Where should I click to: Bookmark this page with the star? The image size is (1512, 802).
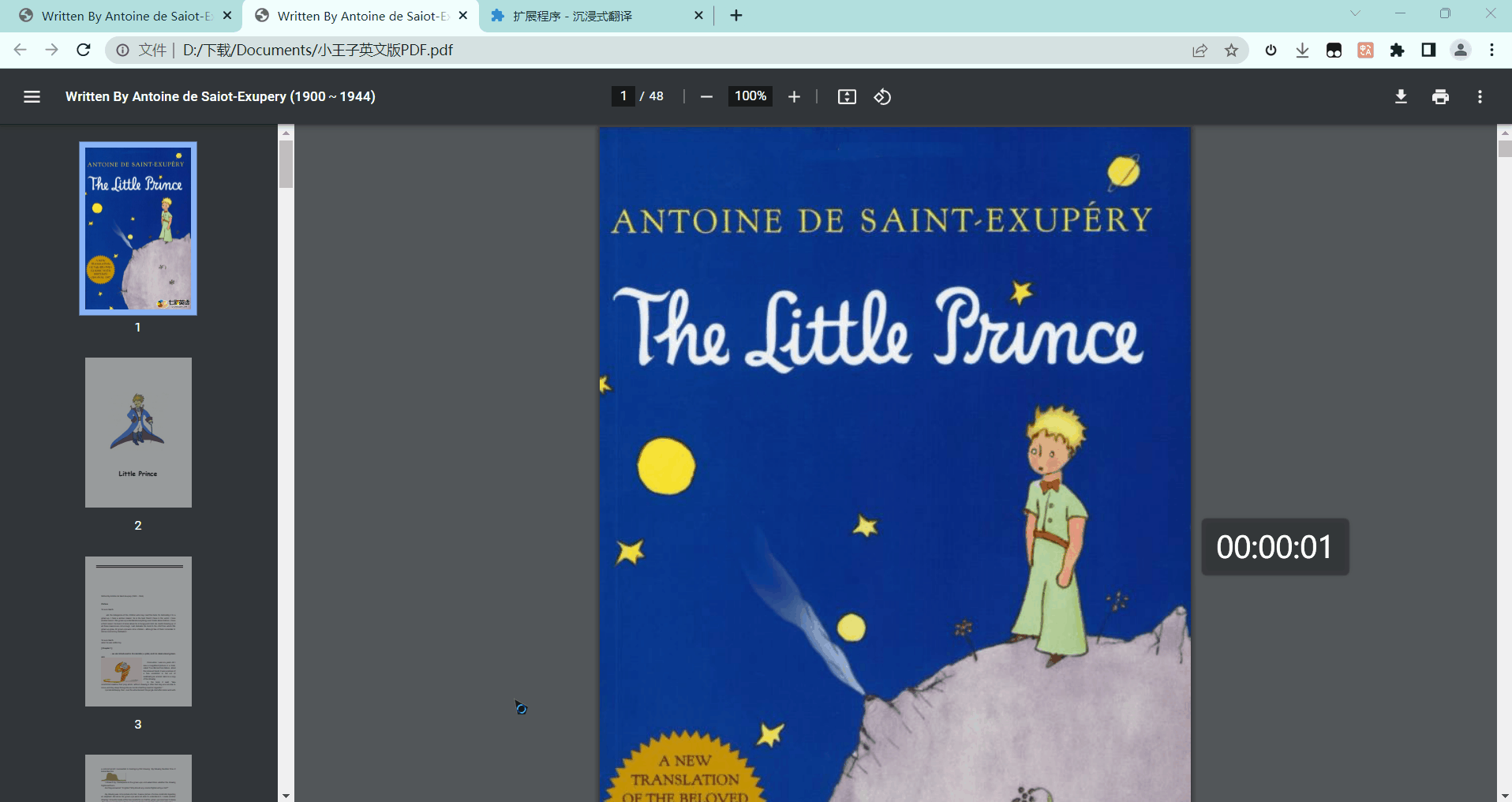point(1231,51)
